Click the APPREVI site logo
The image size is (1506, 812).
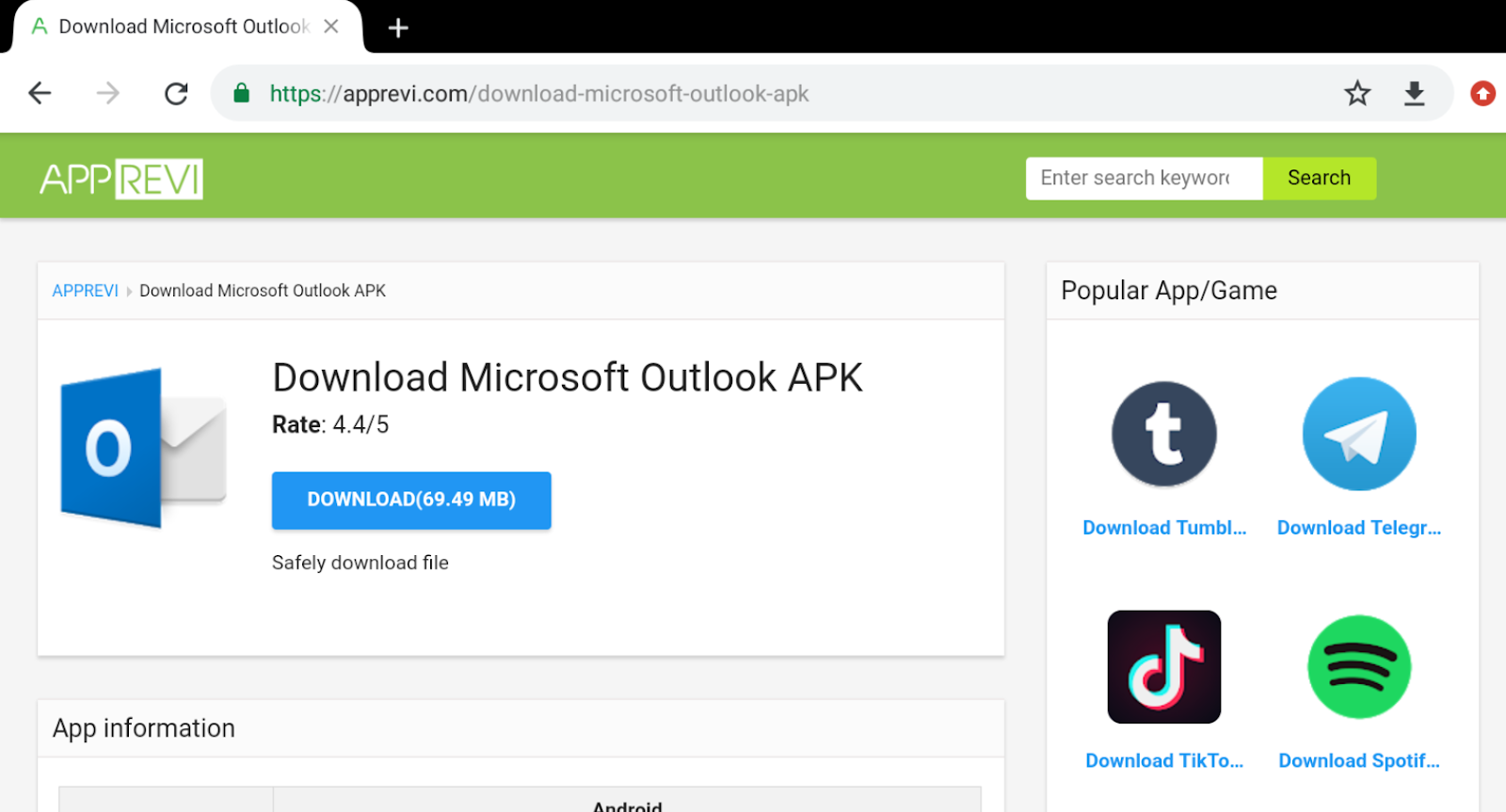121,179
